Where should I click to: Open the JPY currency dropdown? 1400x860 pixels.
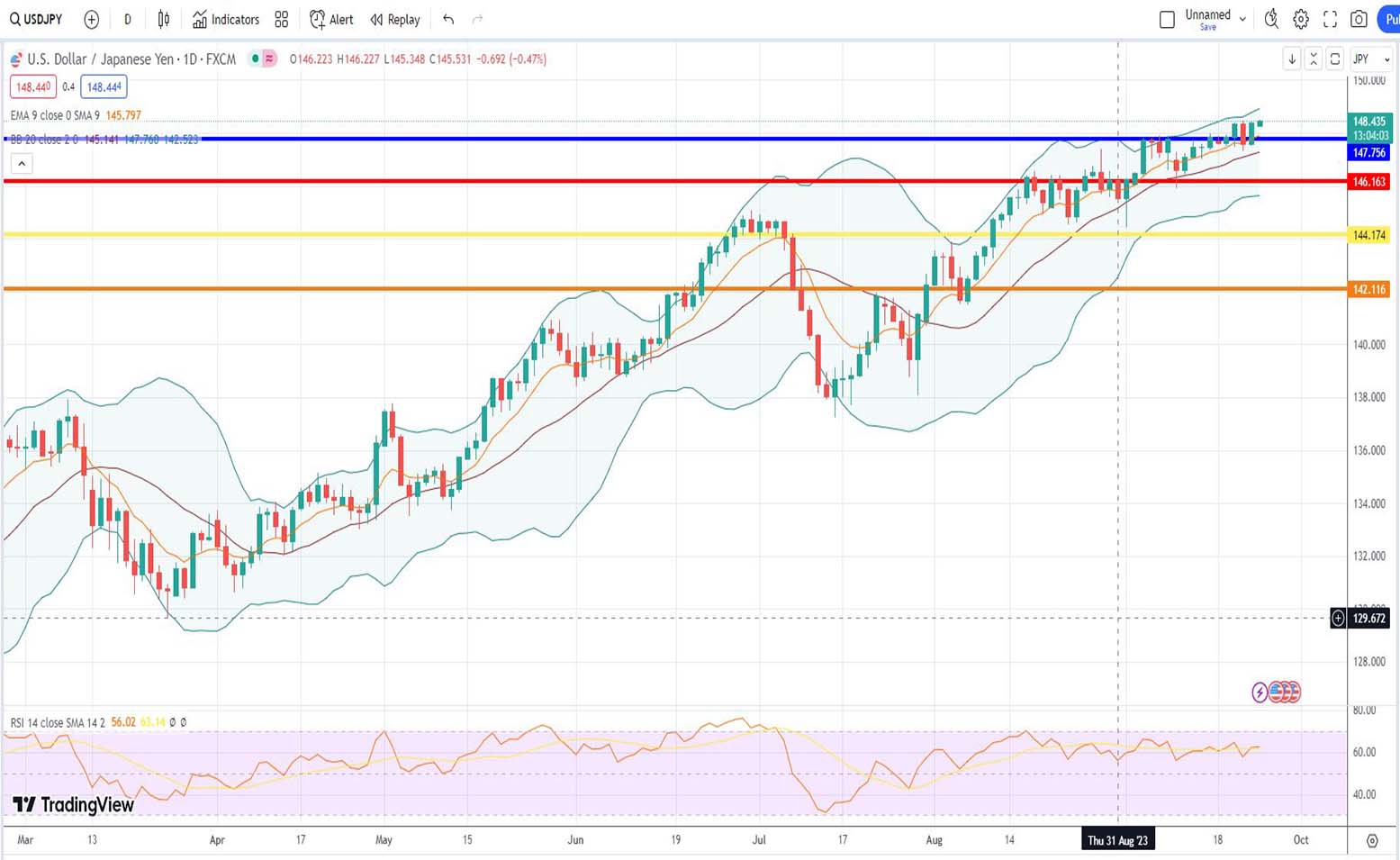click(1371, 59)
